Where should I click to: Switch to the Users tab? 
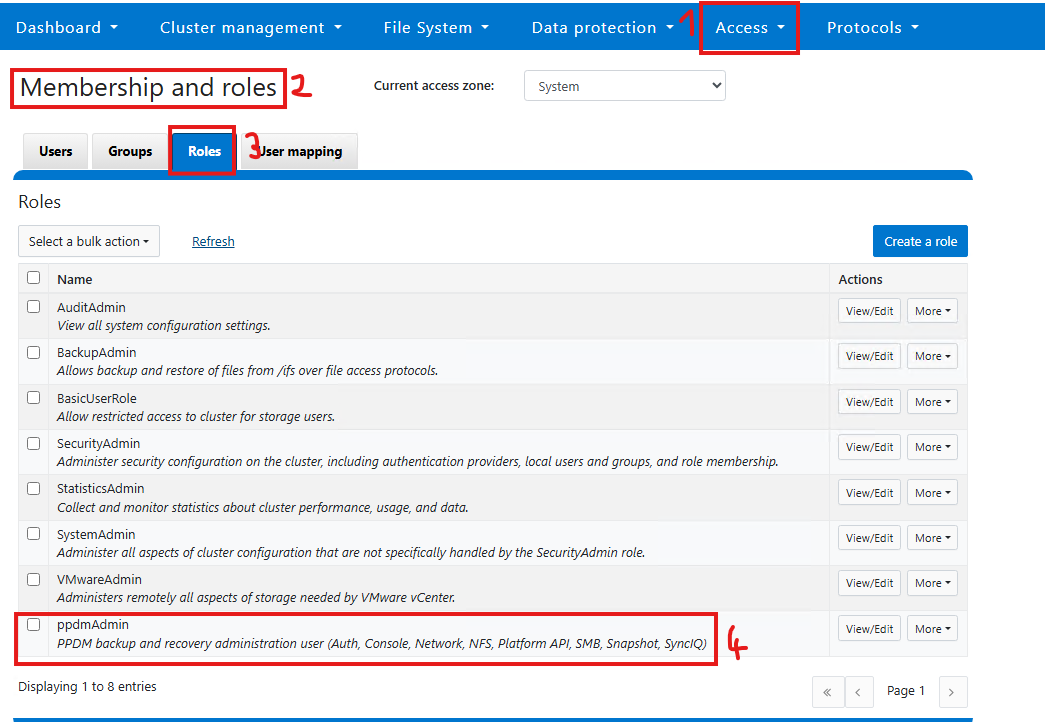(x=55, y=151)
